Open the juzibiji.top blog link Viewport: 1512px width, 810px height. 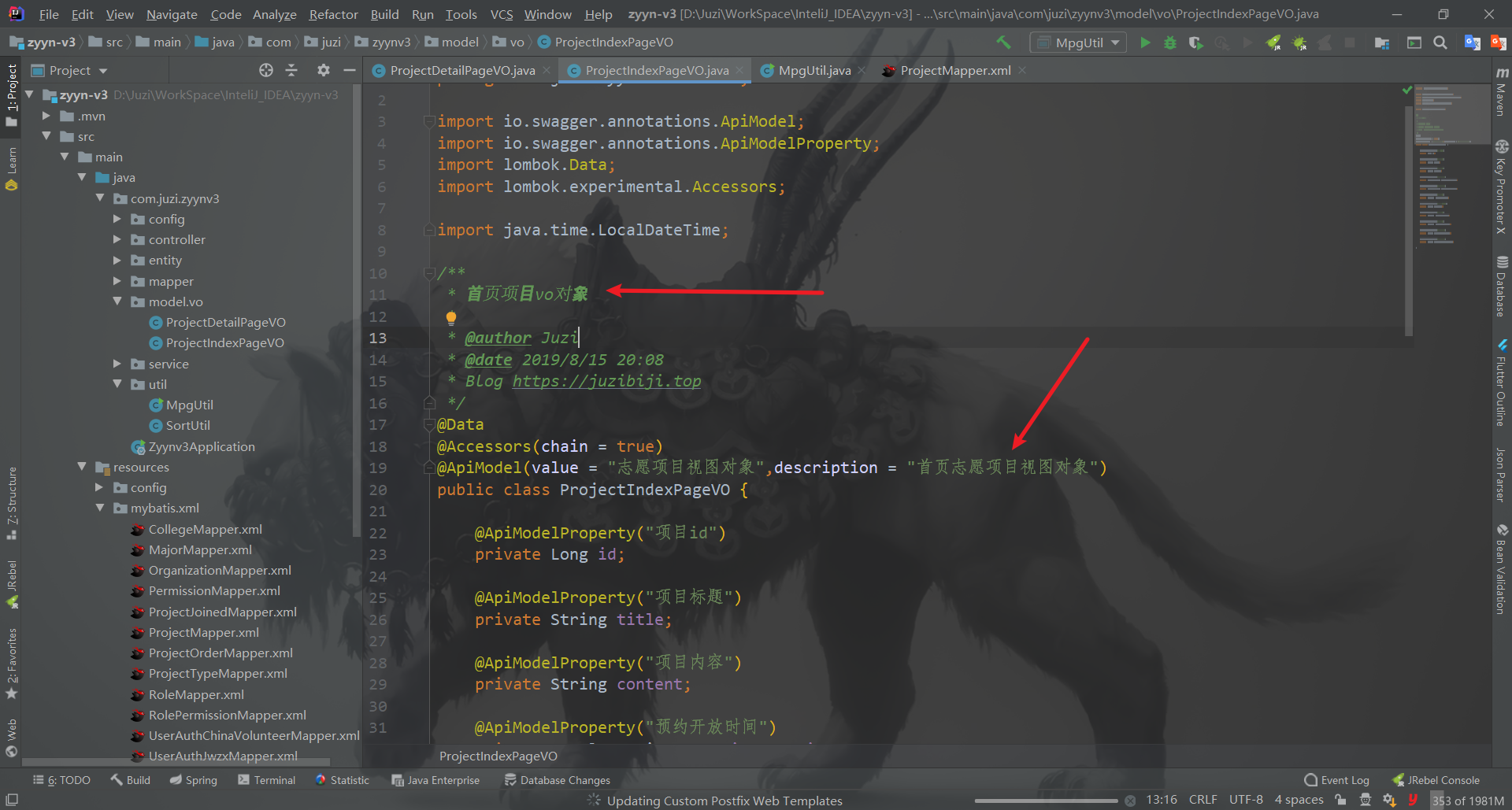[x=606, y=381]
